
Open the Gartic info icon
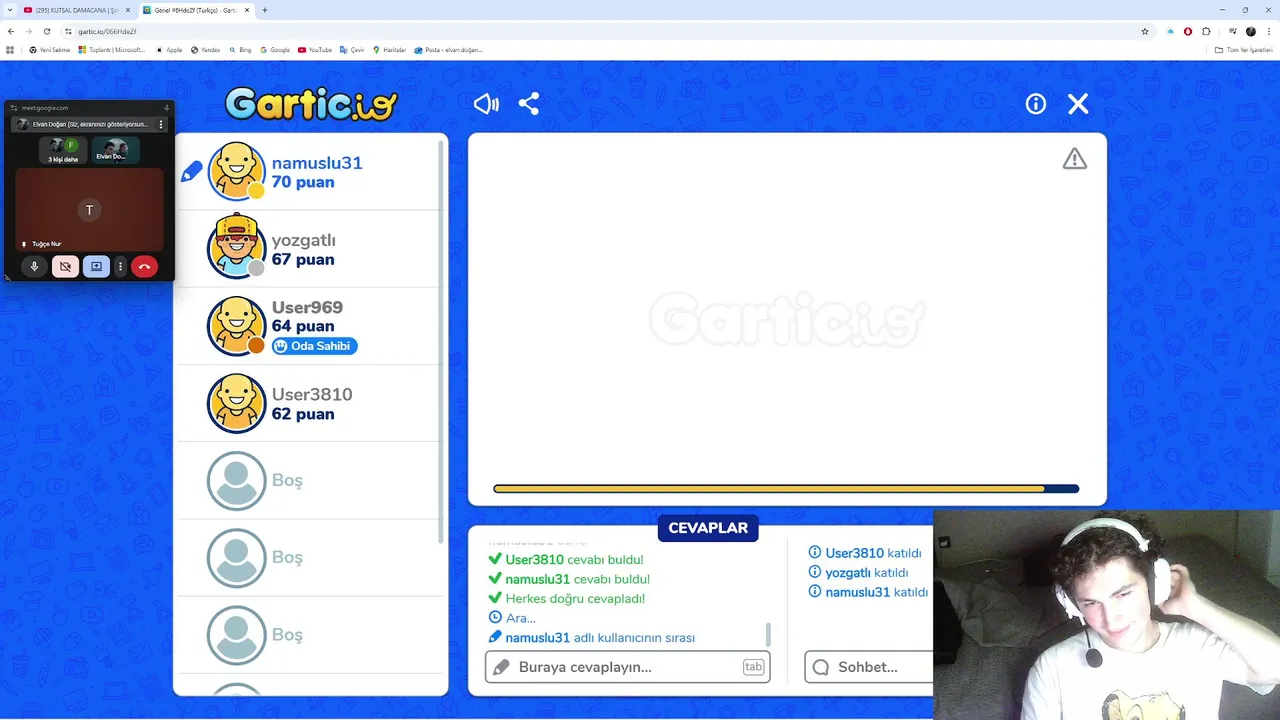click(1036, 104)
